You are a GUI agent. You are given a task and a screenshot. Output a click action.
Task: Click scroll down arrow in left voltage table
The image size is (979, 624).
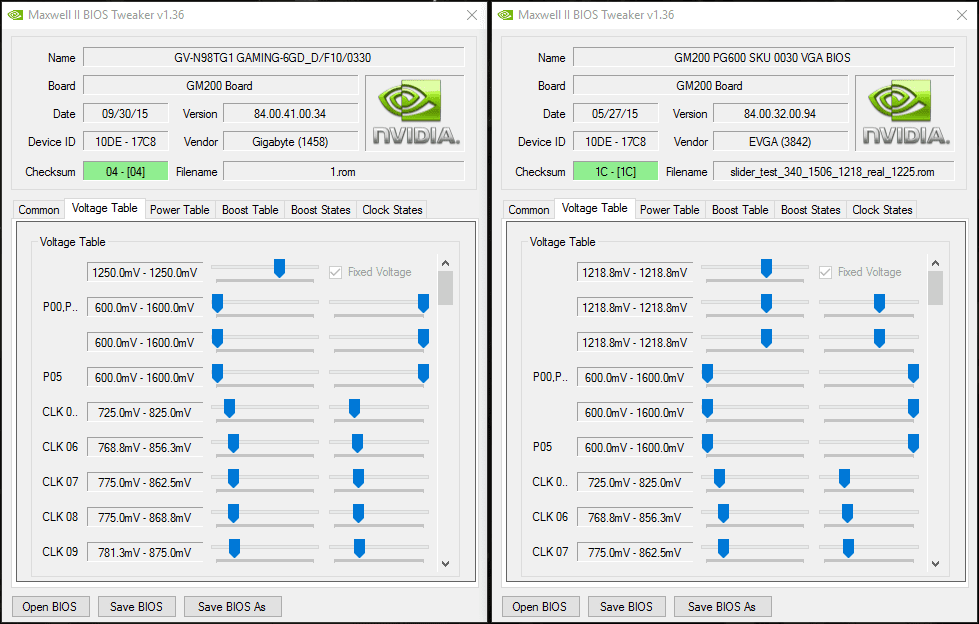tap(445, 563)
